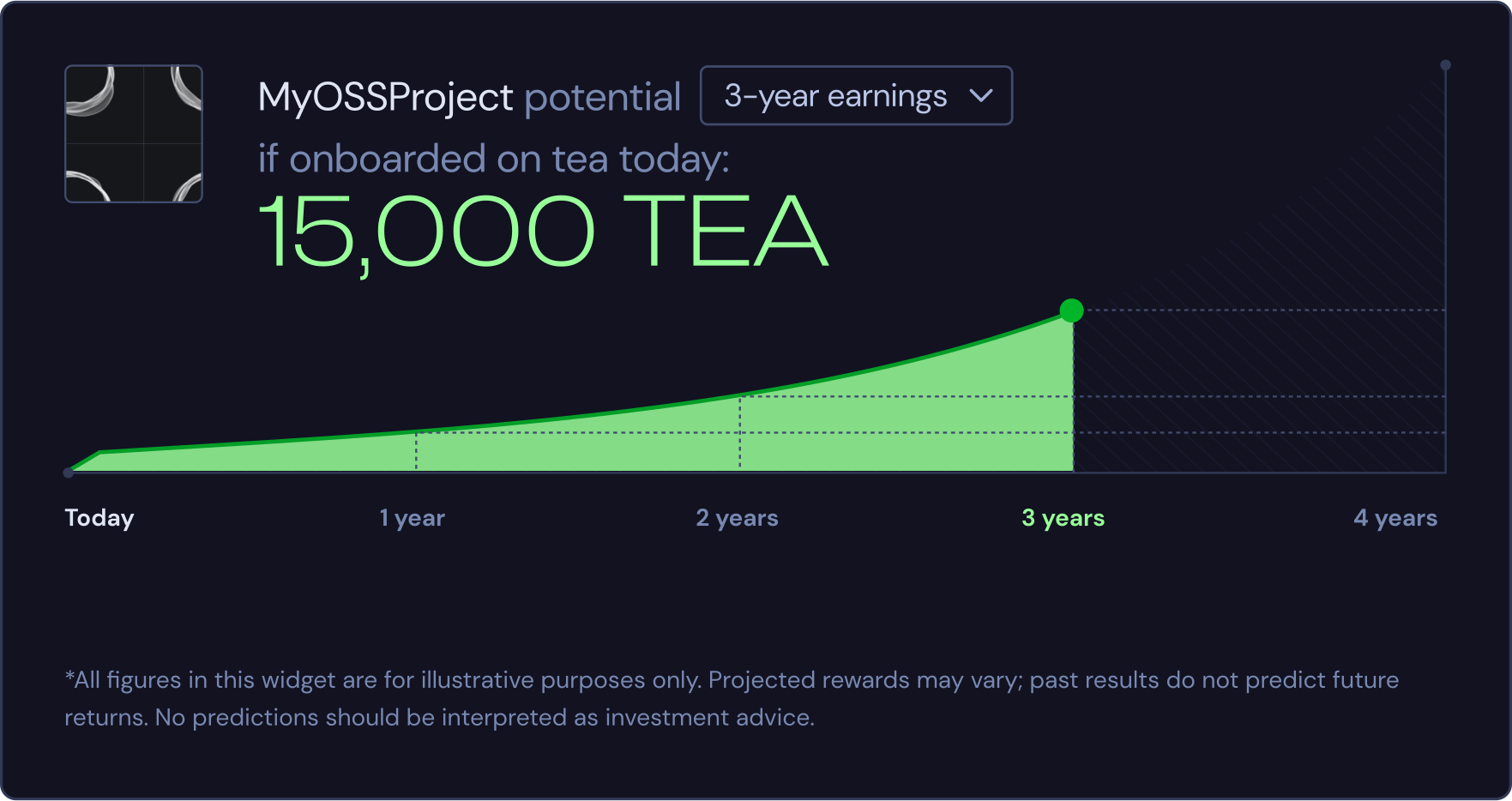Click the dotted gridline at 1 year
The height and width of the screenshot is (801, 1512).
coord(416,450)
